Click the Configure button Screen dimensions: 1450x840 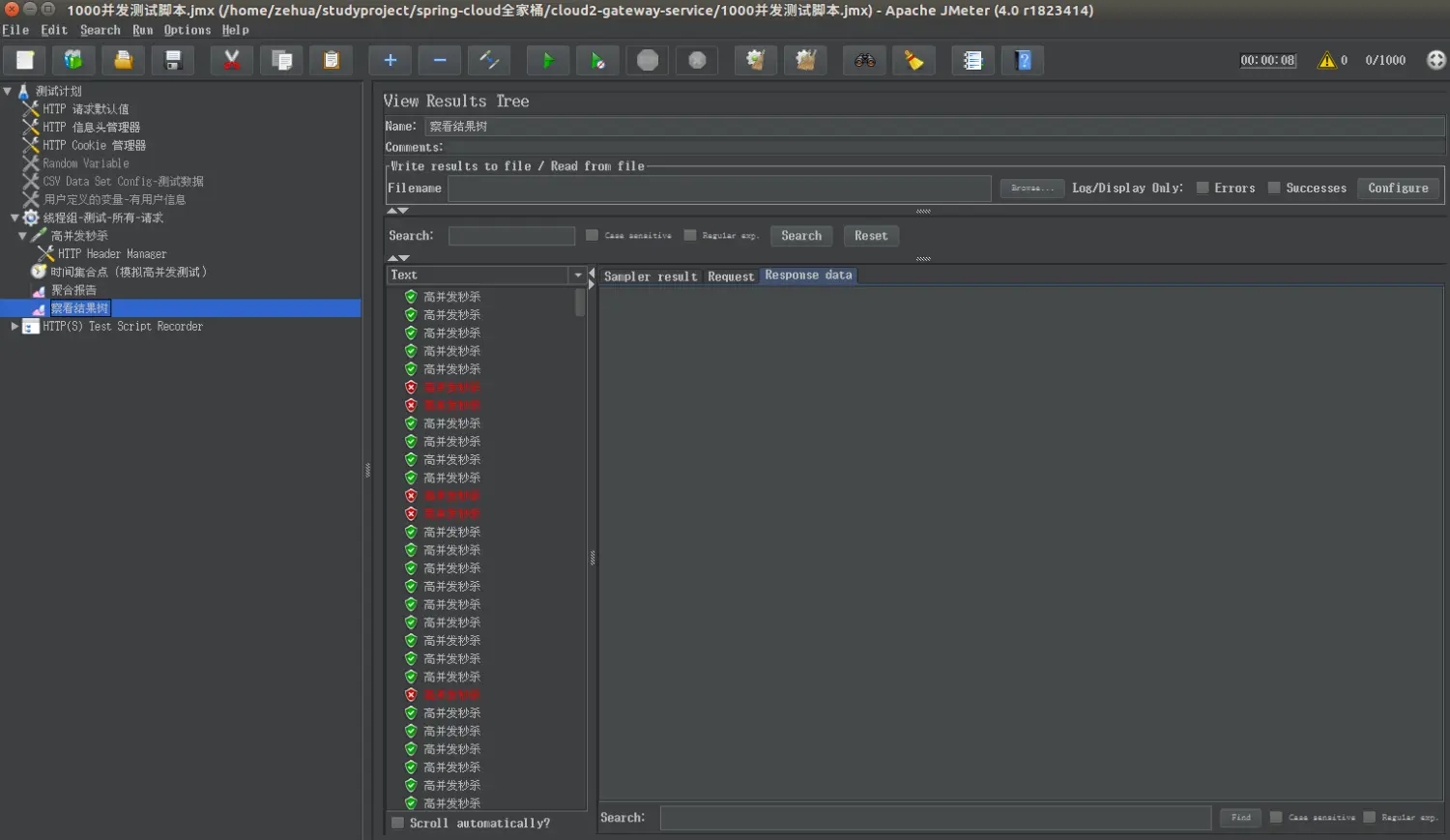click(x=1398, y=188)
